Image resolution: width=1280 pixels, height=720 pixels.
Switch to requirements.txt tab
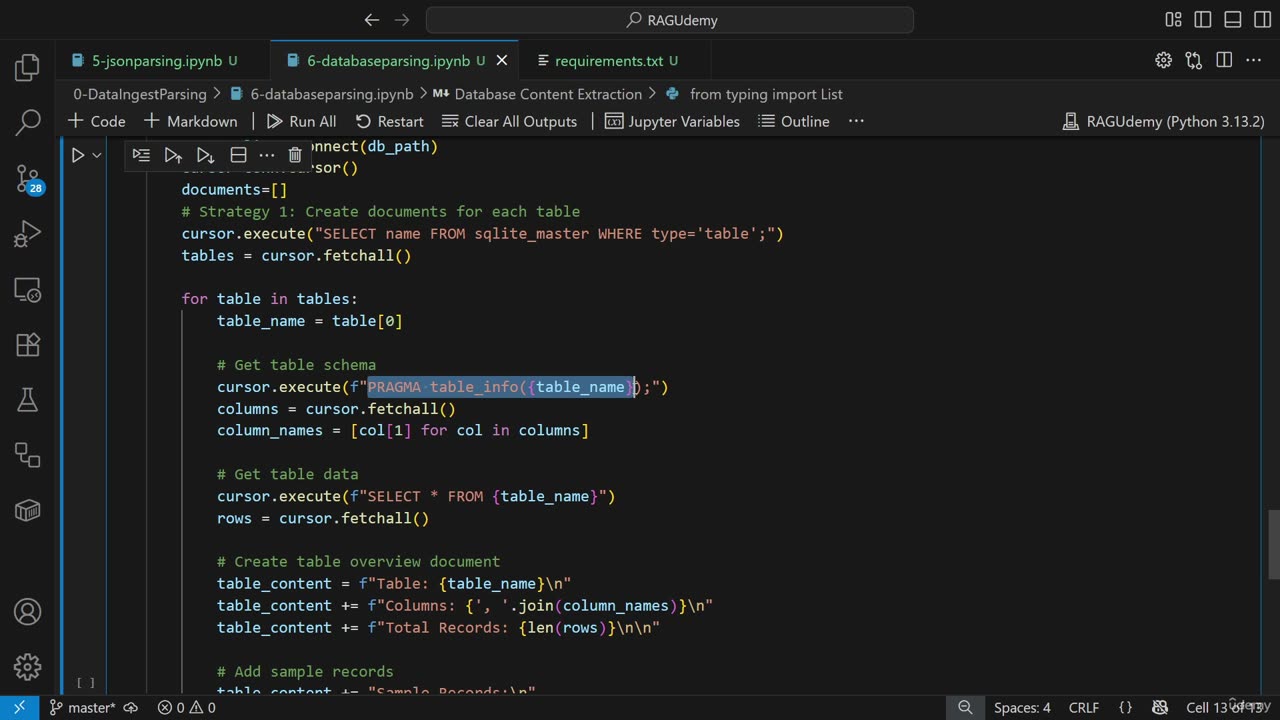pos(608,61)
